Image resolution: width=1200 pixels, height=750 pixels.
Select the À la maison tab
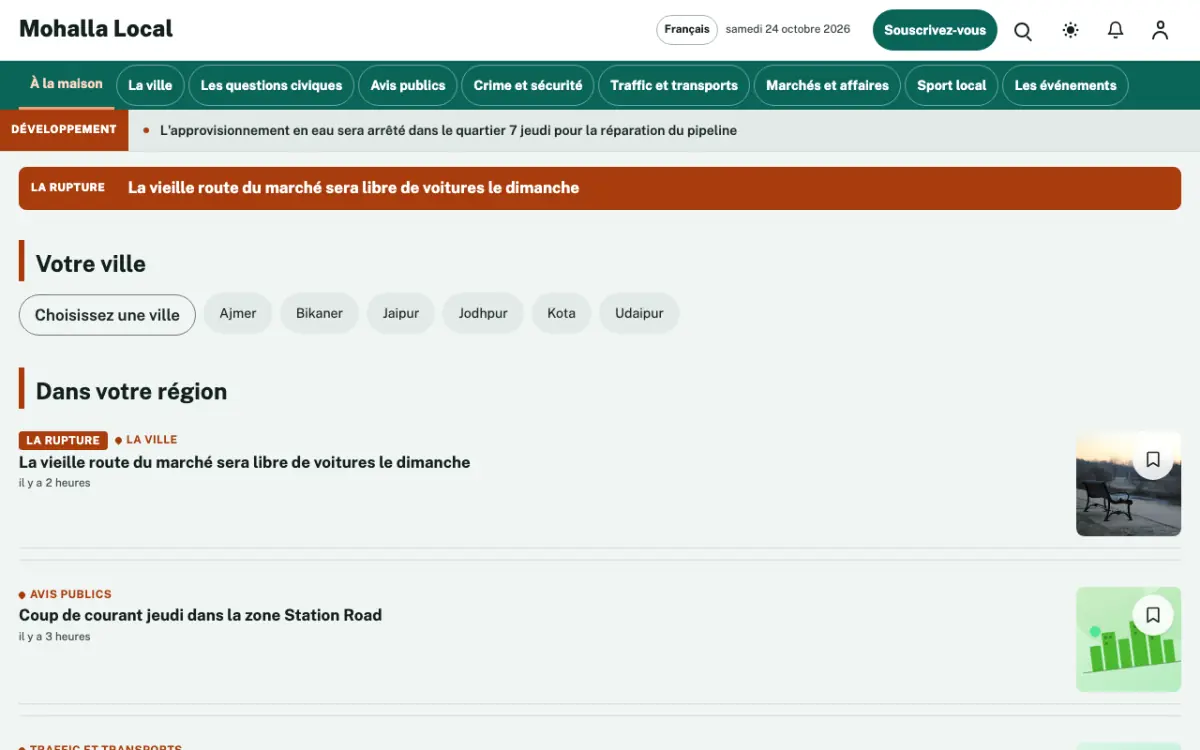click(66, 84)
